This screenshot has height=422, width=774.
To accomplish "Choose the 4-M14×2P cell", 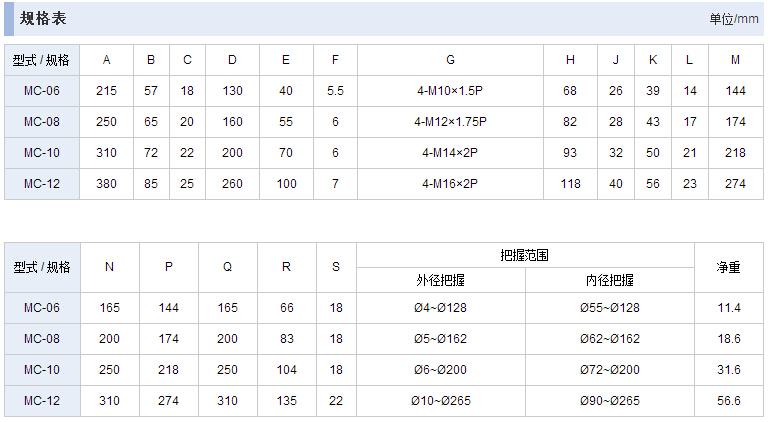I will [450, 153].
